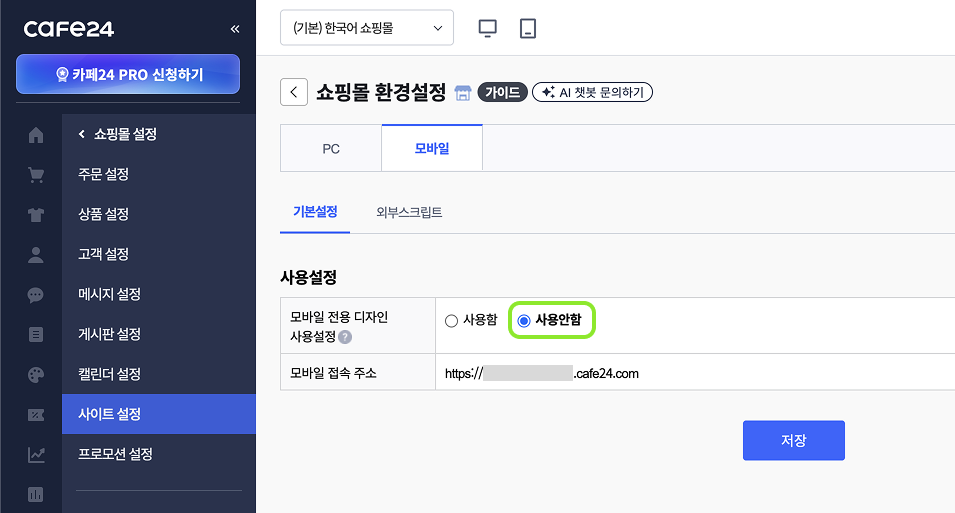
Task: Open the t-shirt products icon
Action: click(x=36, y=214)
